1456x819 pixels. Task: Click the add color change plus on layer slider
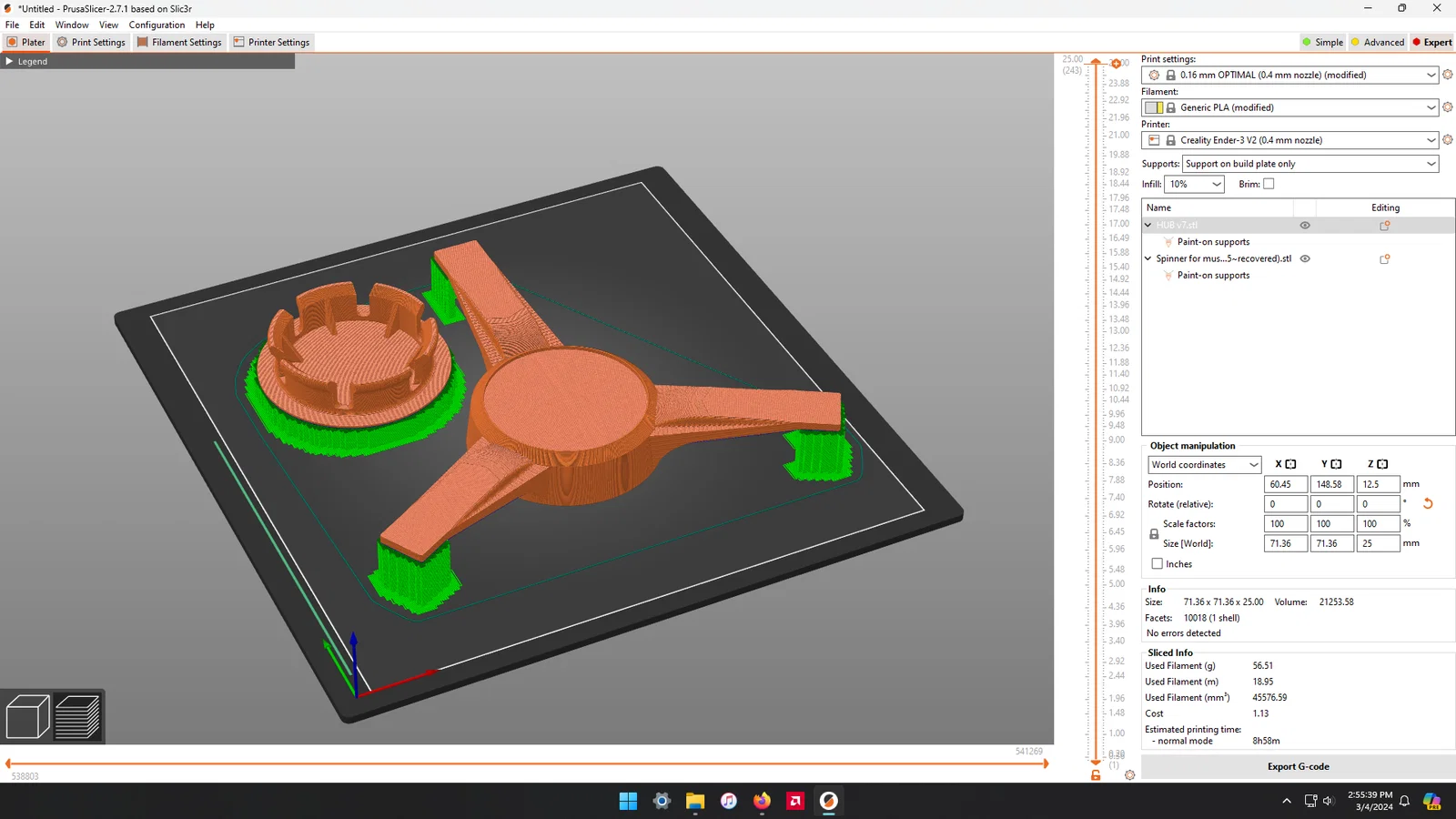tap(1116, 64)
